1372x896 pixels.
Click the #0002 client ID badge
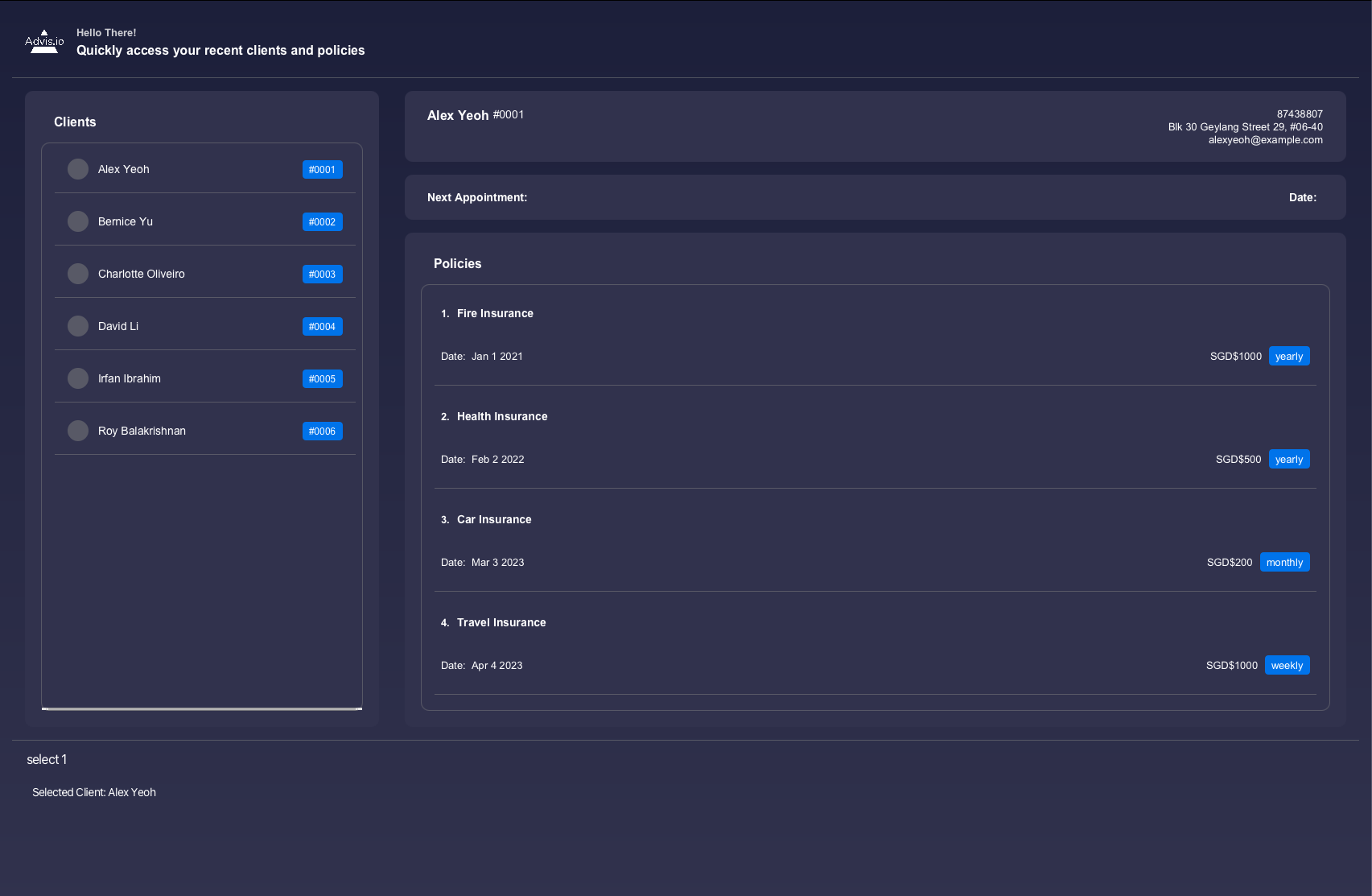click(x=323, y=222)
